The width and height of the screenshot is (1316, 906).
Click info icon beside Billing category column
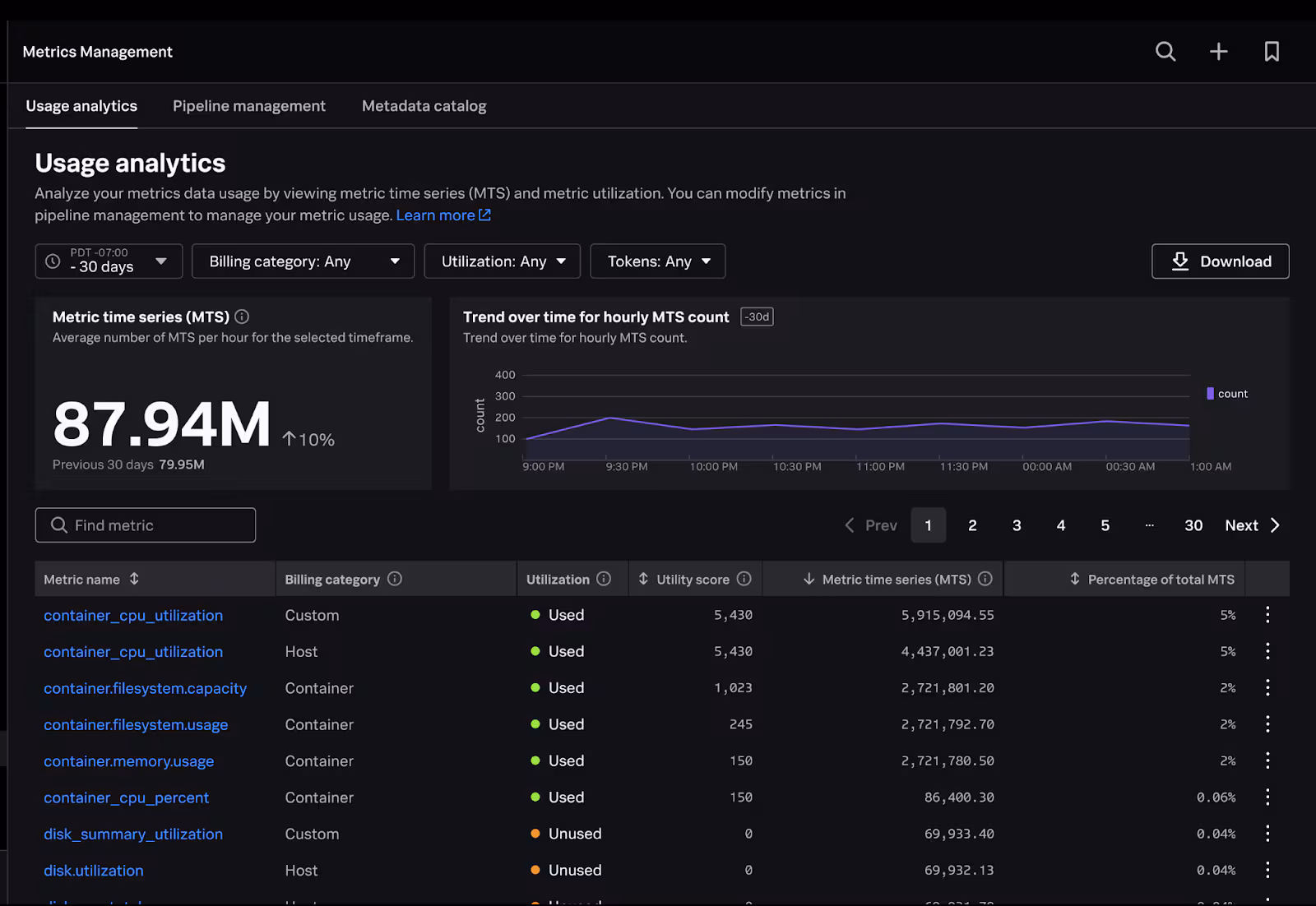click(x=395, y=579)
